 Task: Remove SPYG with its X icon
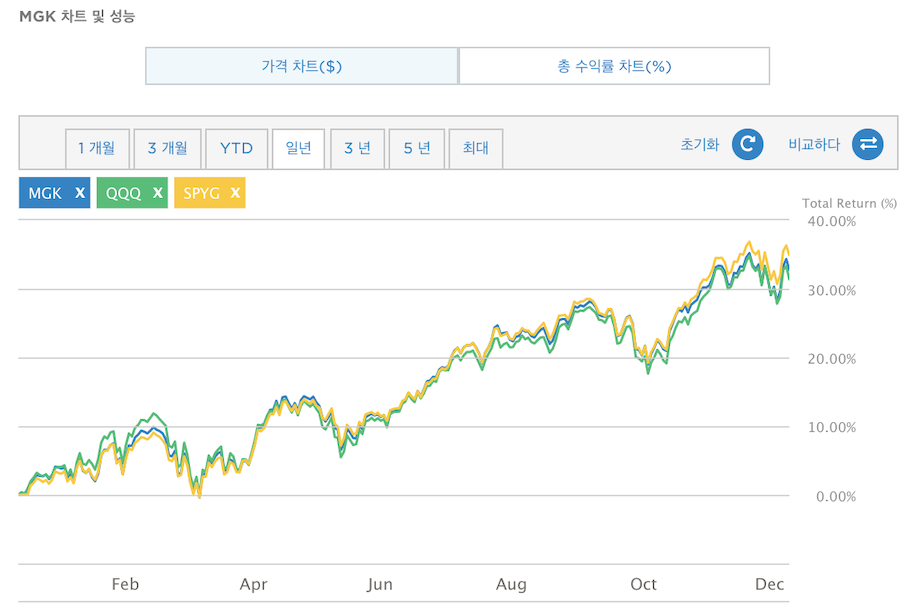tap(235, 193)
